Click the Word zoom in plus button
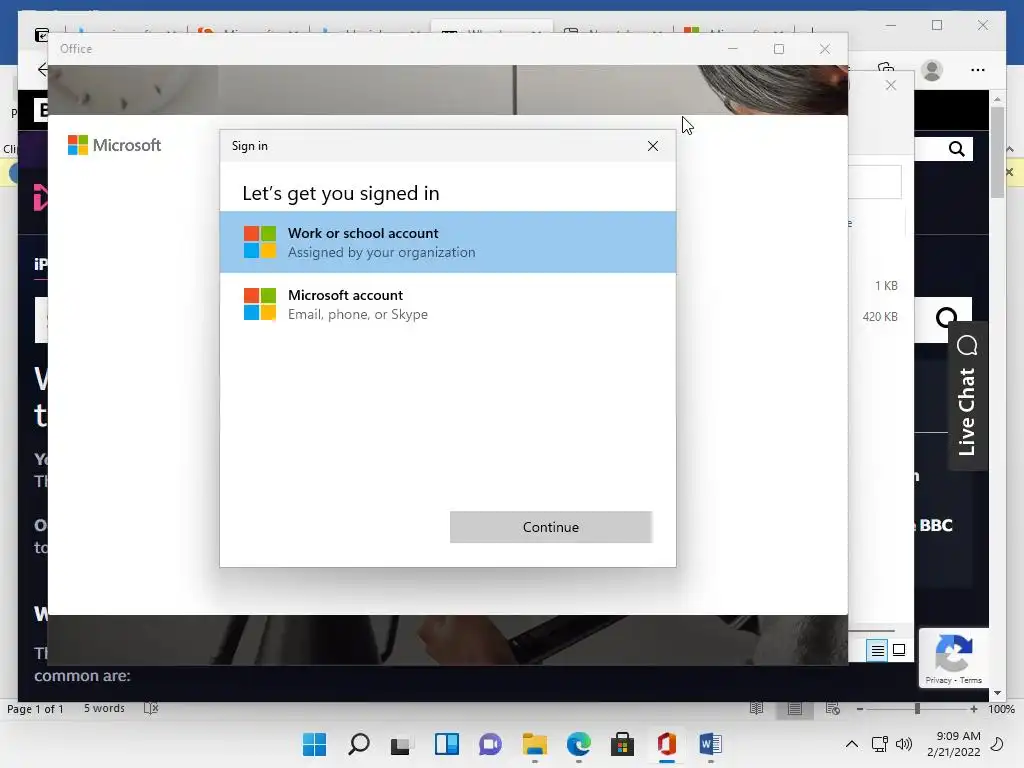The image size is (1024, 768). (974, 709)
